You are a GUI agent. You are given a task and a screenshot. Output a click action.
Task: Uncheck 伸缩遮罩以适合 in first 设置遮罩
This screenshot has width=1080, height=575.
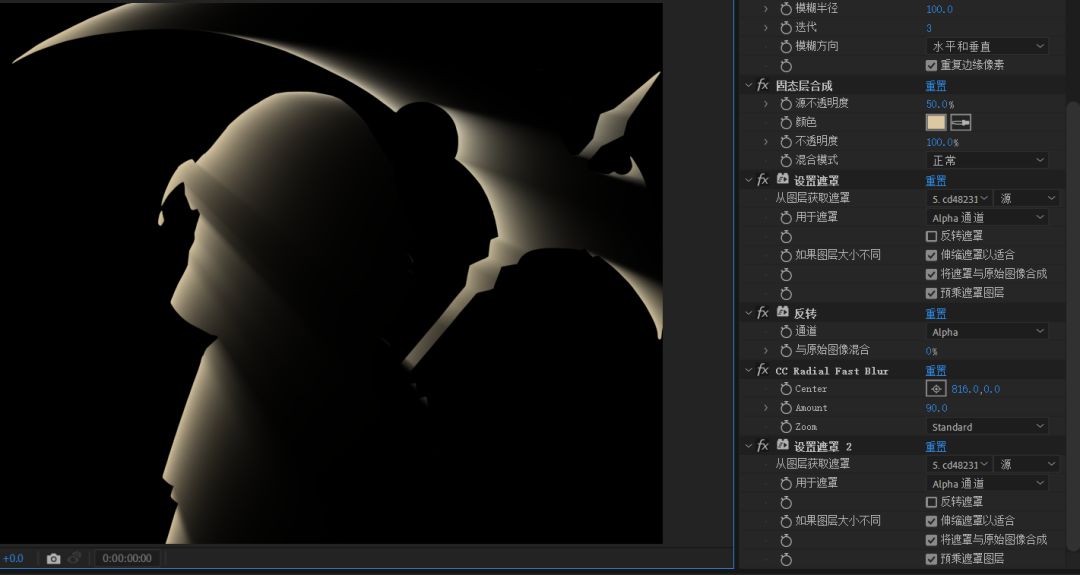tap(932, 255)
